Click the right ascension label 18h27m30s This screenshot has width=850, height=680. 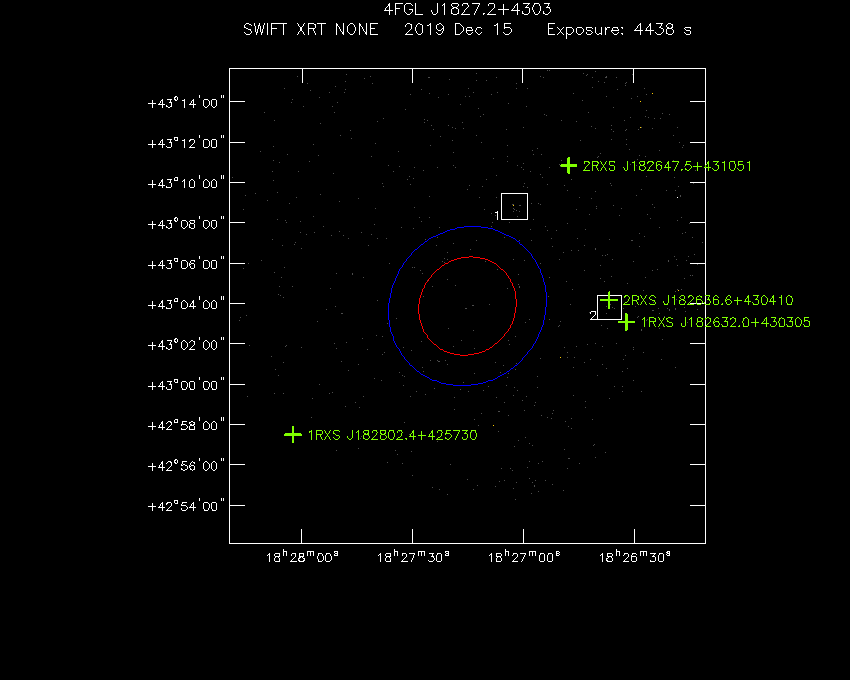(x=413, y=557)
